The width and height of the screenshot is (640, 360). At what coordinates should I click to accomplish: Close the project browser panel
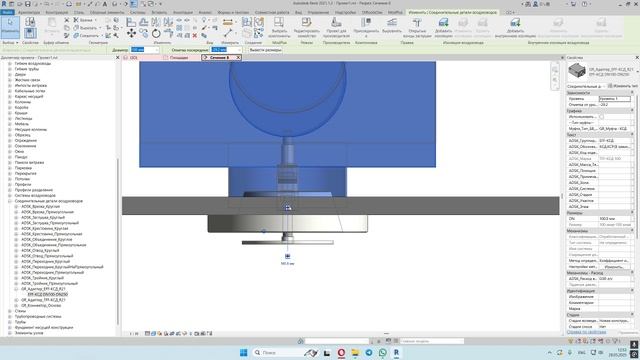point(118,58)
